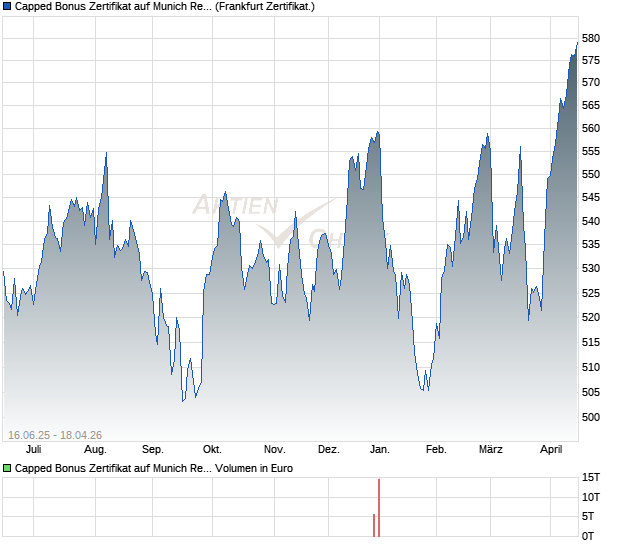Click the 0T volume axis label
The height and width of the screenshot is (546, 620).
(x=591, y=536)
